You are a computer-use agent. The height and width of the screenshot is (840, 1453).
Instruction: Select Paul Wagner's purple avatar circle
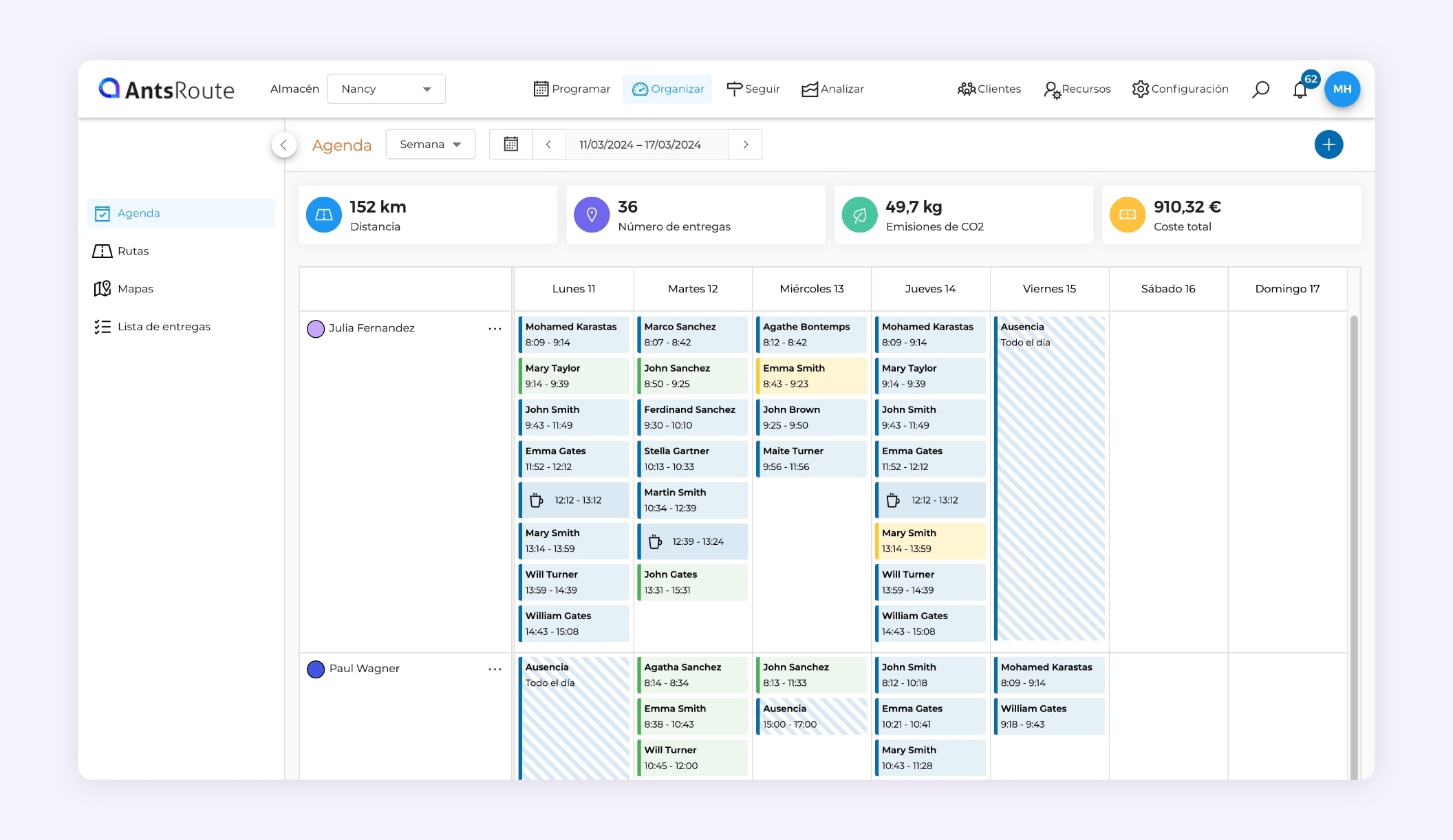pos(315,669)
